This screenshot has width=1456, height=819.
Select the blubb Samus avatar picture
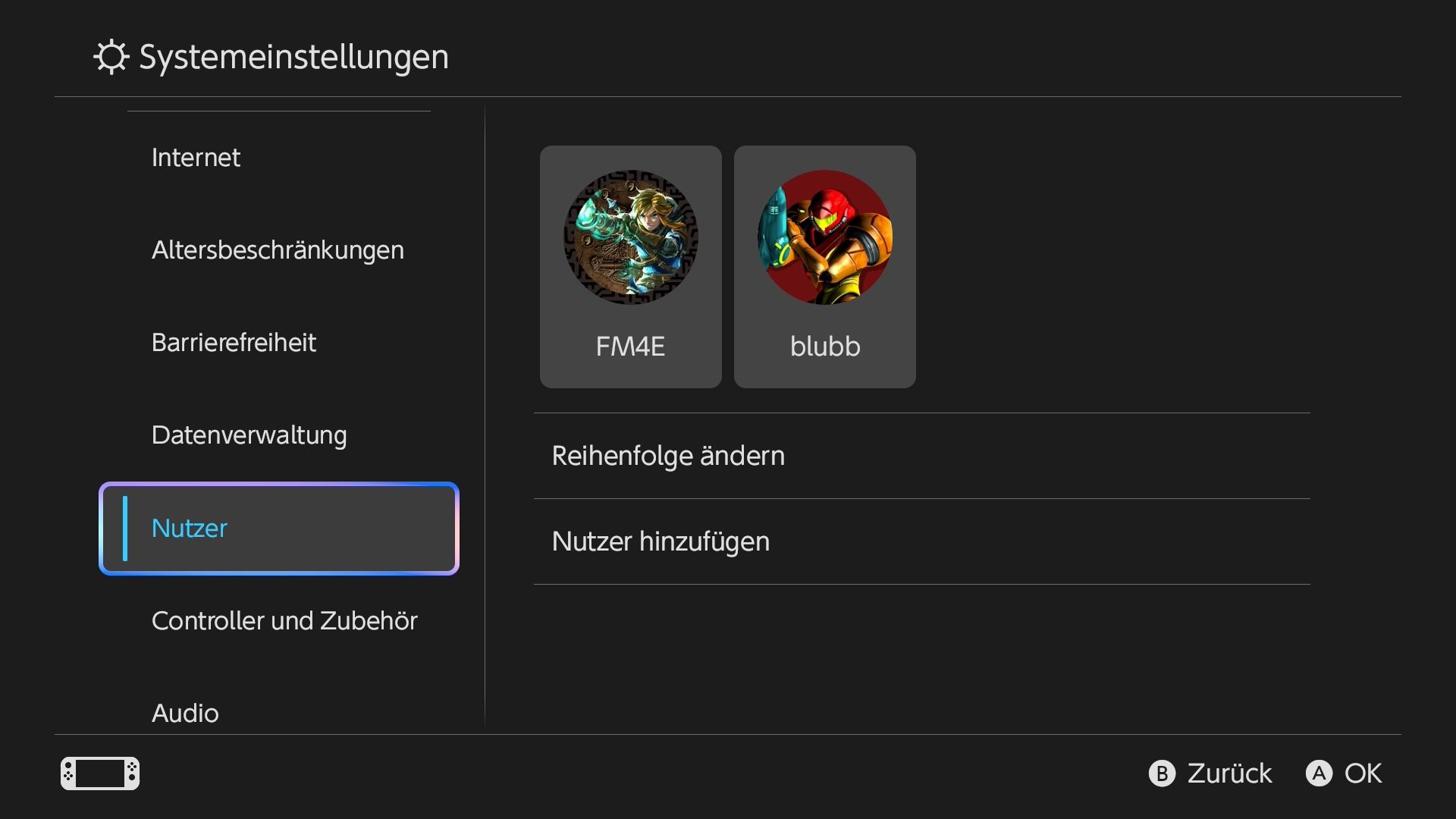(x=825, y=237)
